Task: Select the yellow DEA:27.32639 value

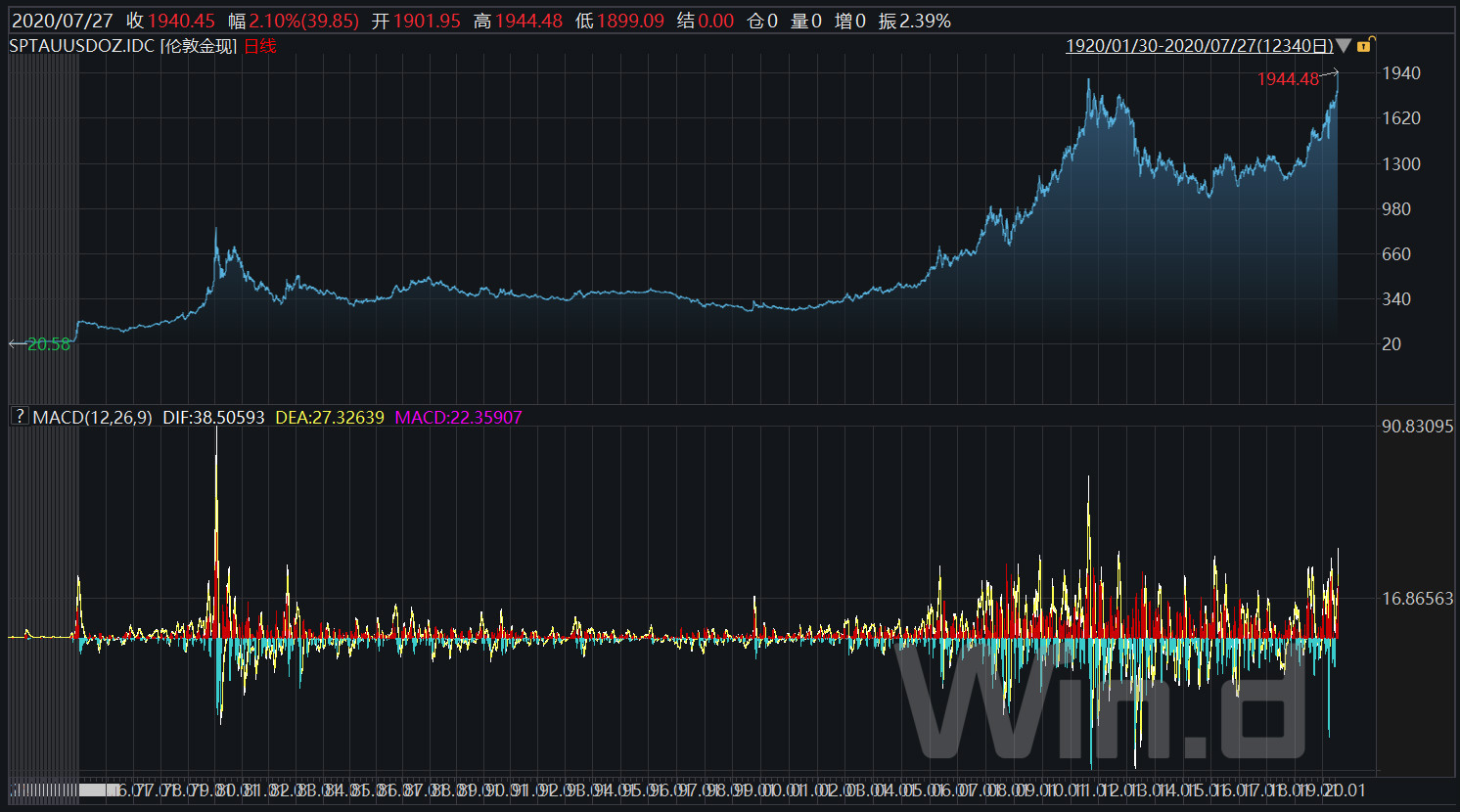Action: [x=330, y=417]
